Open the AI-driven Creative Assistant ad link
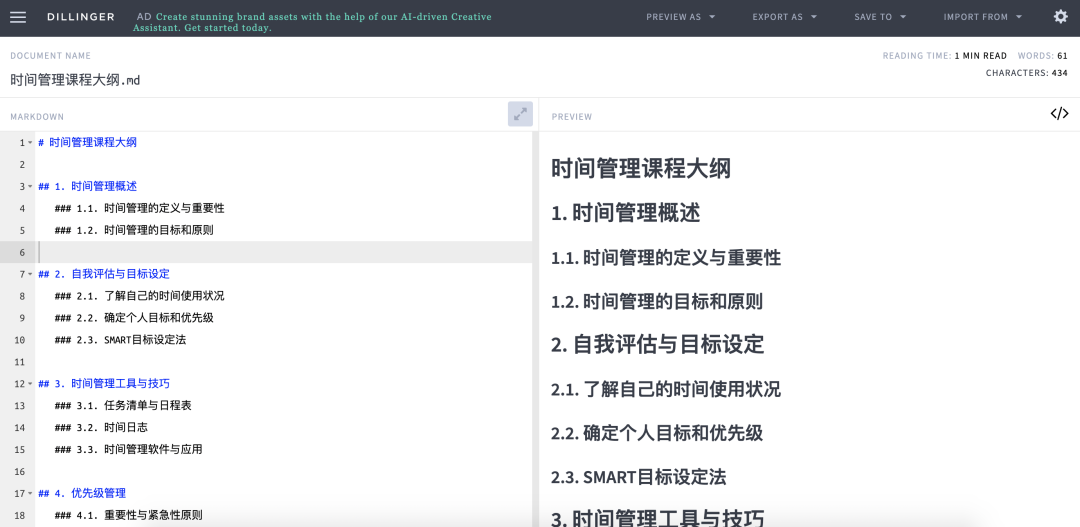1080x527 pixels. pos(312,22)
